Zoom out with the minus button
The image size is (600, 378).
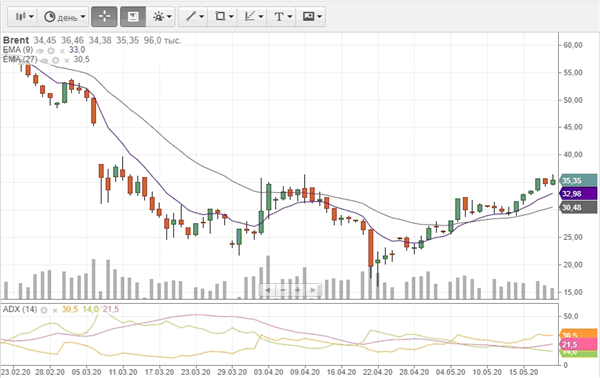tap(283, 290)
